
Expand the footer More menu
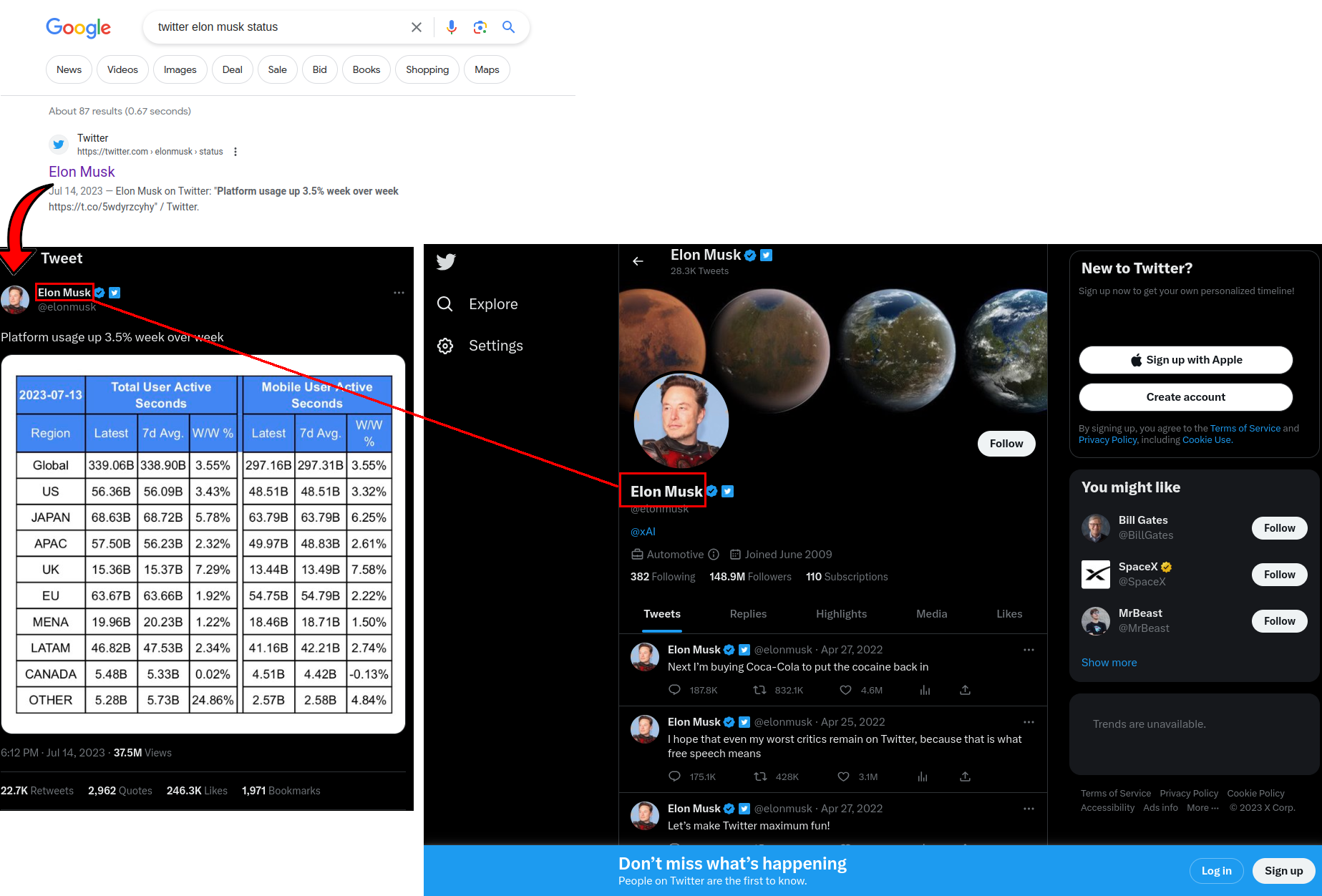pyautogui.click(x=1202, y=808)
